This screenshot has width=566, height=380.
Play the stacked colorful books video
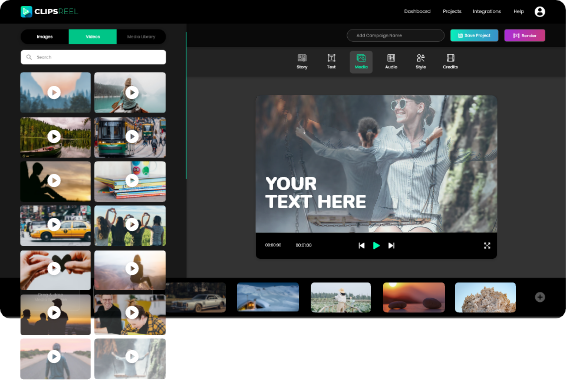(x=132, y=180)
